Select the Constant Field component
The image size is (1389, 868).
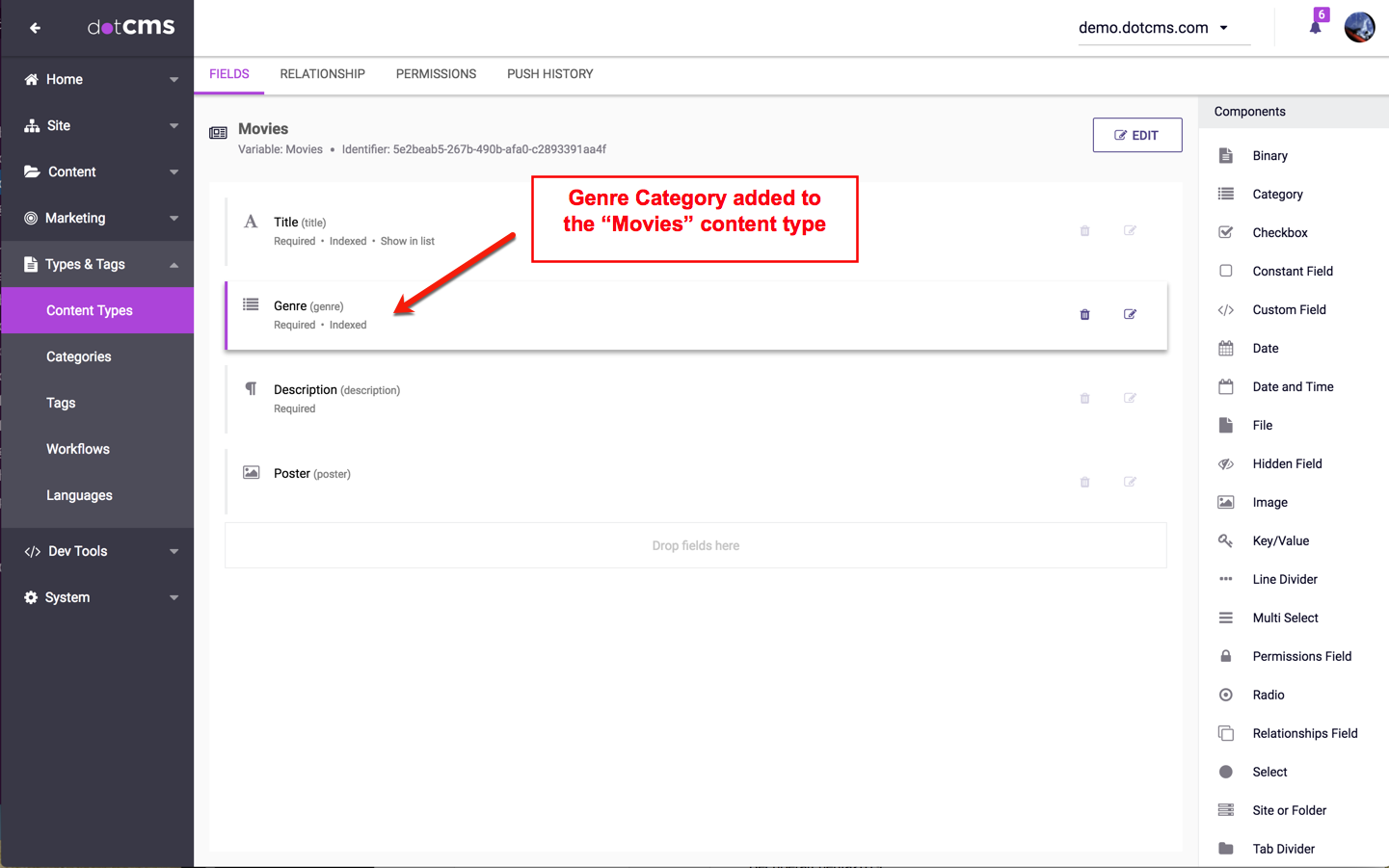point(1292,271)
